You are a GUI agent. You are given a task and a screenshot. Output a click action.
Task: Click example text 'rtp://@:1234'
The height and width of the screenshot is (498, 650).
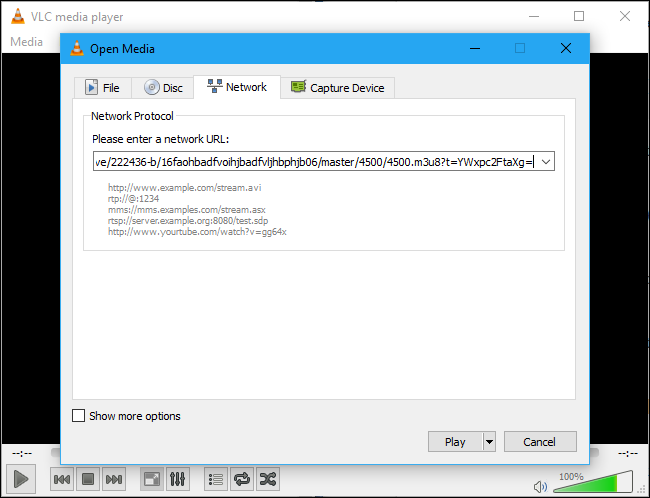[133, 199]
